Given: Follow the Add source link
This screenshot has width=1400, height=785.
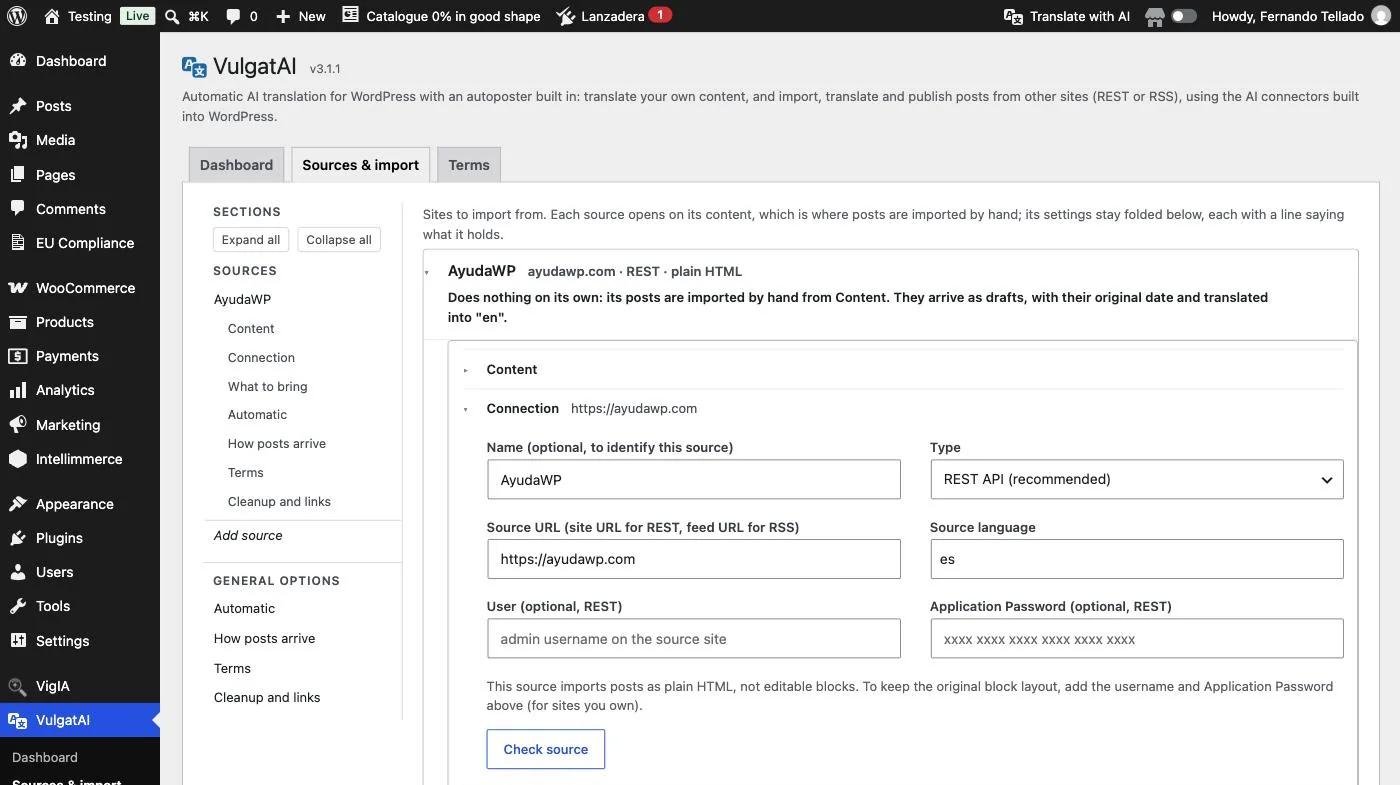Looking at the screenshot, I should [x=248, y=536].
